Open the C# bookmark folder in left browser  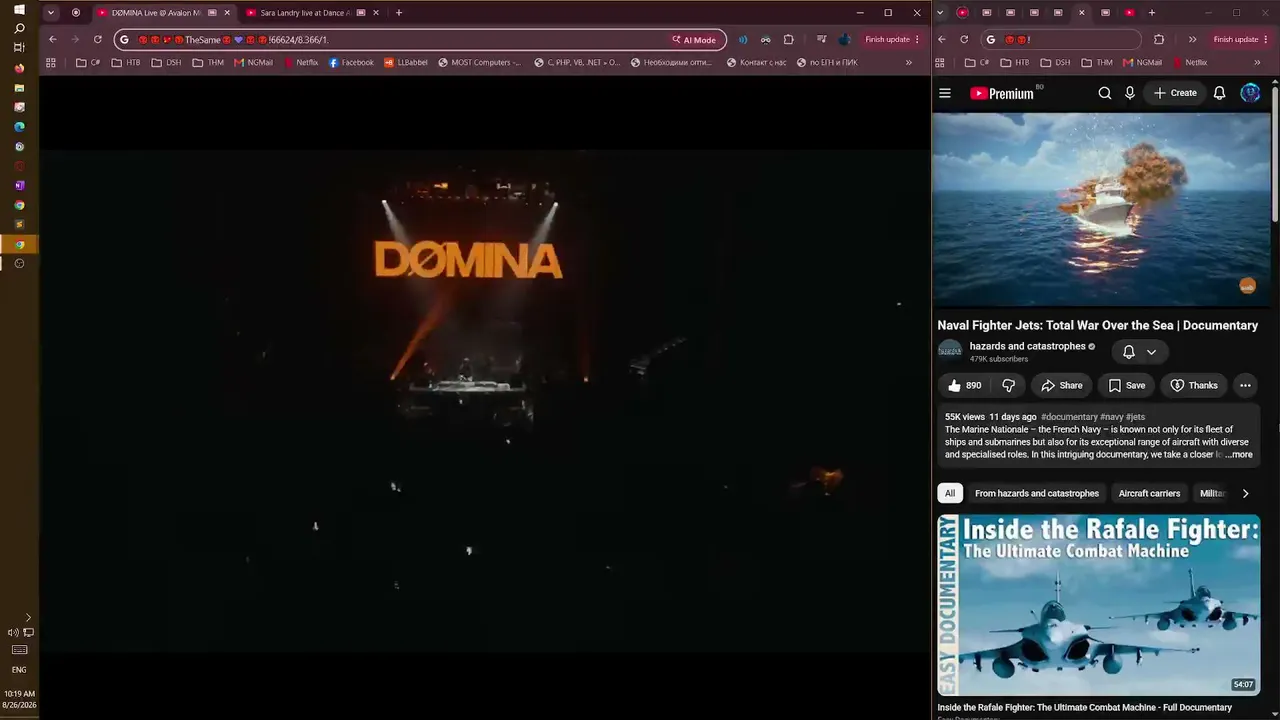click(88, 62)
